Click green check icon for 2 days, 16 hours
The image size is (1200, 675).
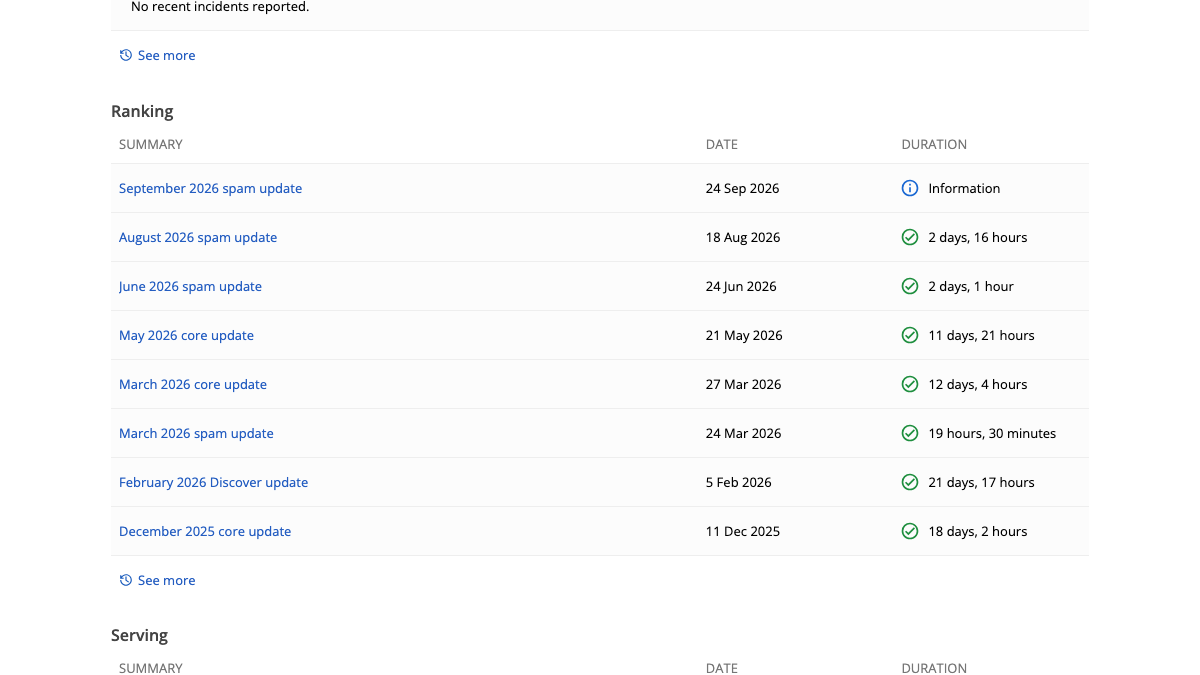pyautogui.click(x=910, y=237)
